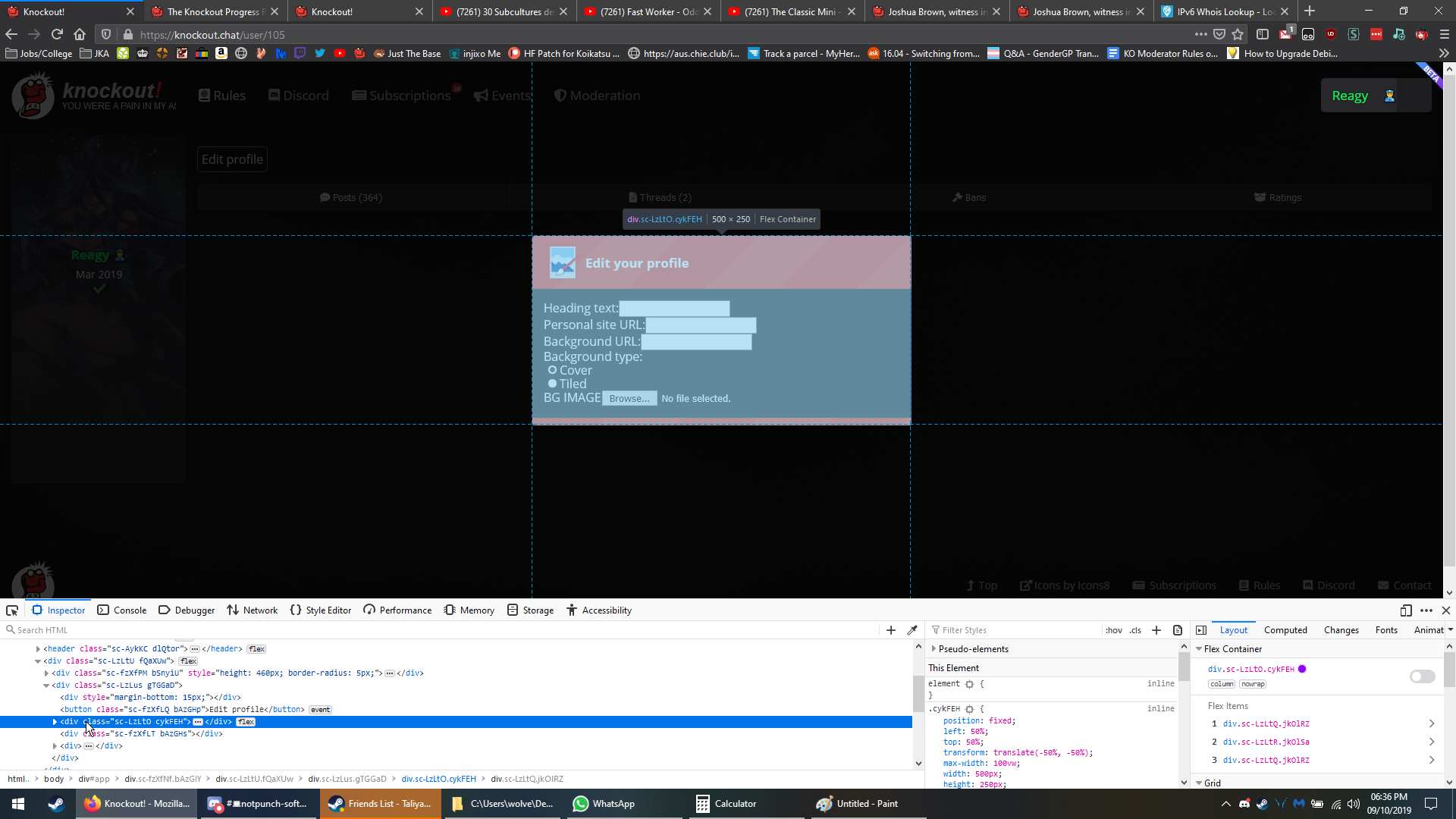The height and width of the screenshot is (819, 1456).
Task: Open the Console panel
Action: tap(122, 610)
